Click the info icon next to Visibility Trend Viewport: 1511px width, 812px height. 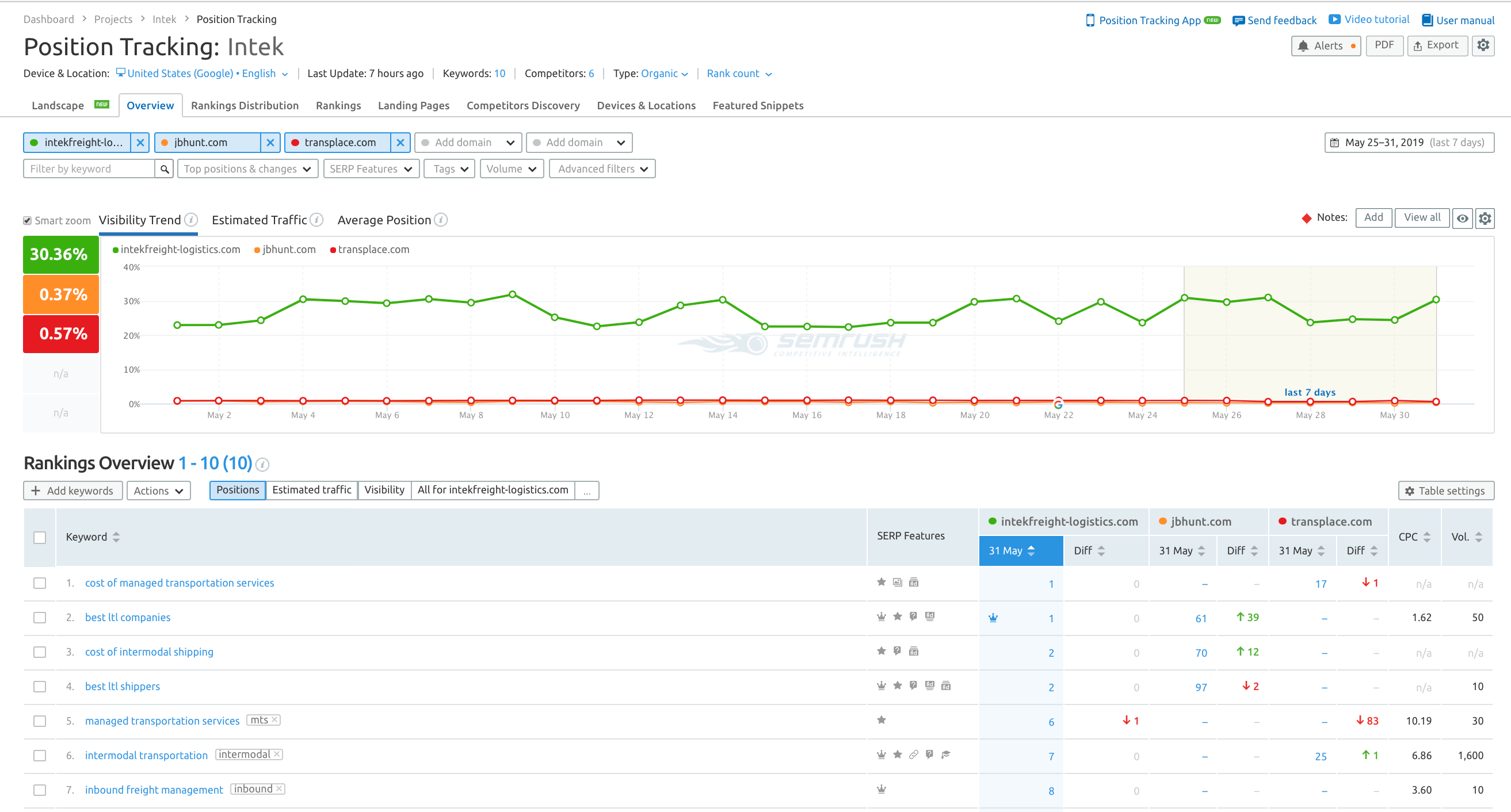pyautogui.click(x=190, y=220)
